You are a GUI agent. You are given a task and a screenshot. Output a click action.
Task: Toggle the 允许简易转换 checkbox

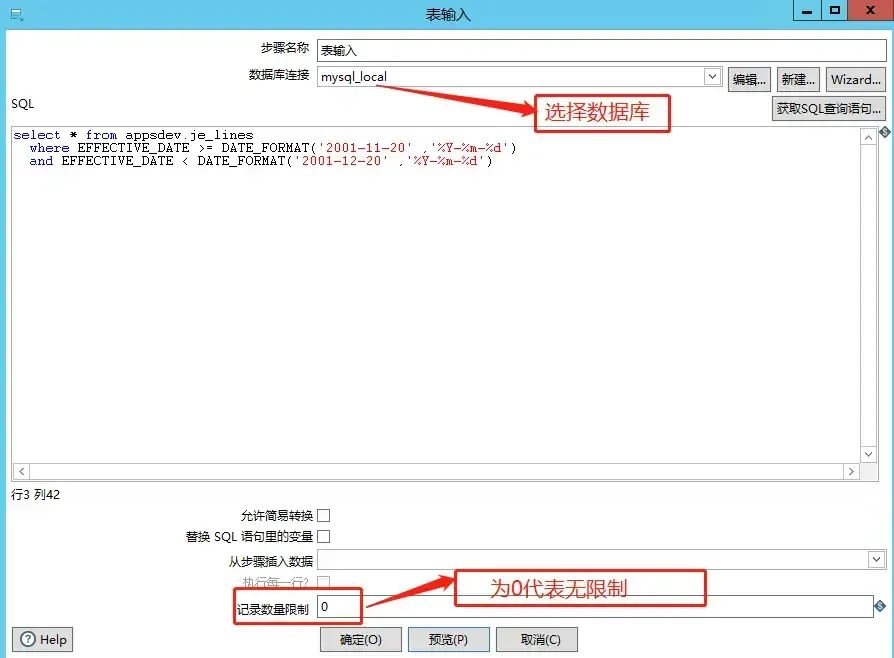(323, 515)
